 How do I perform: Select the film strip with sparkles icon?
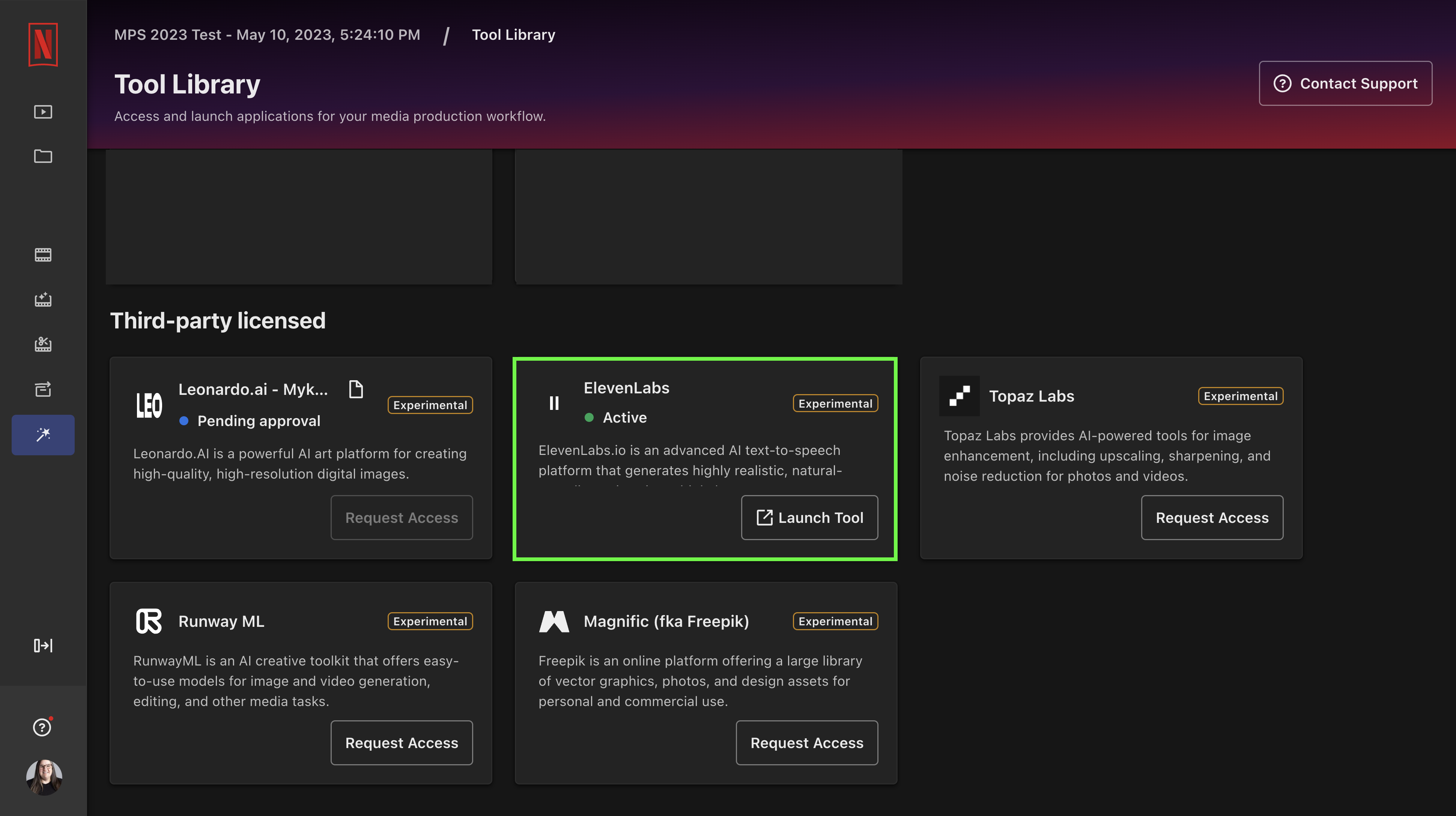[43, 300]
